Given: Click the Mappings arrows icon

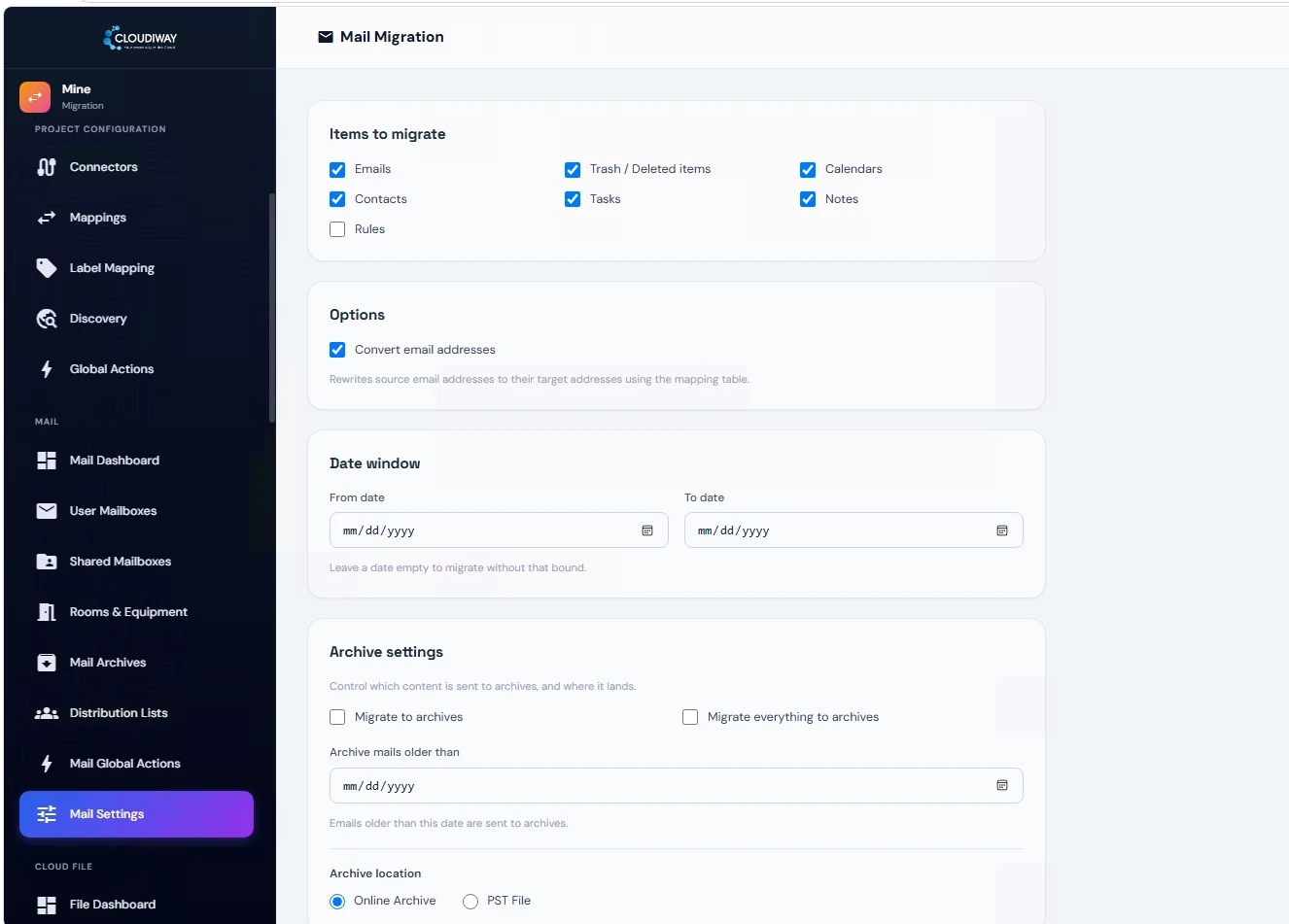Looking at the screenshot, I should pyautogui.click(x=47, y=218).
